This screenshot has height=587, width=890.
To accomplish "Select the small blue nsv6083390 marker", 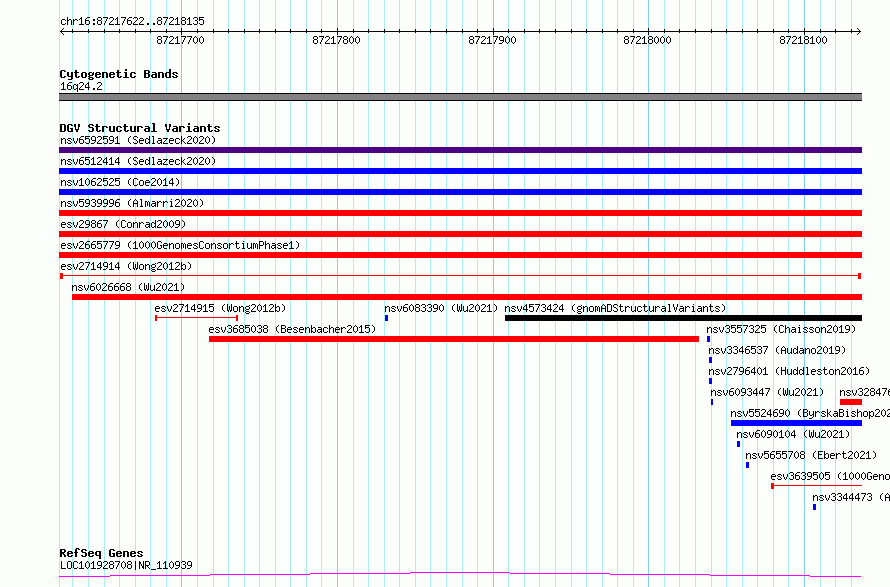I will coord(387,318).
